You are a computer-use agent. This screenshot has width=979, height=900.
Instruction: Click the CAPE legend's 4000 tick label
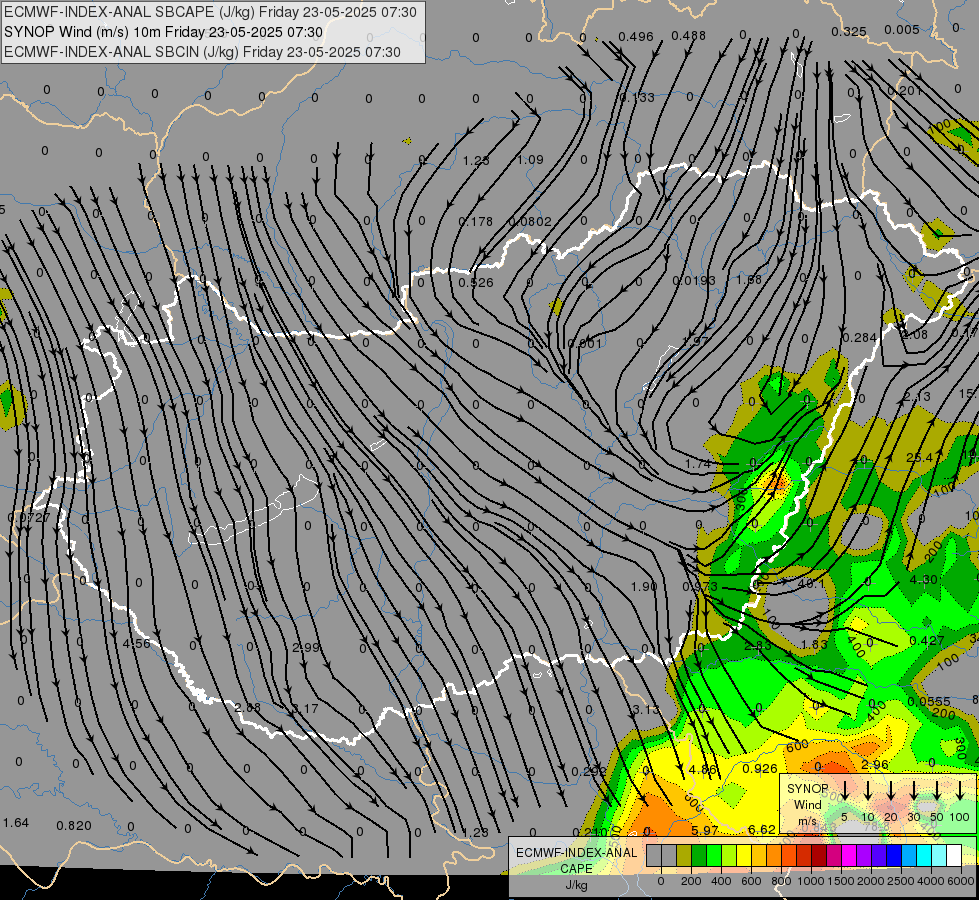click(931, 881)
